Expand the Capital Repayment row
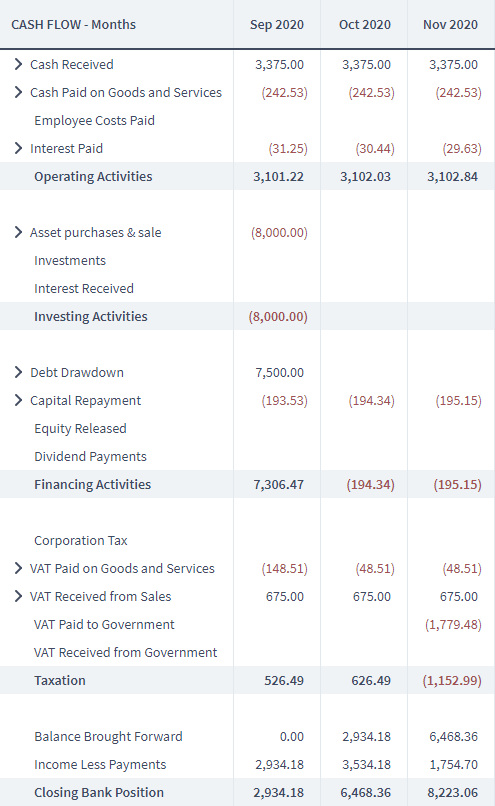The height and width of the screenshot is (806, 495). click(x=19, y=400)
